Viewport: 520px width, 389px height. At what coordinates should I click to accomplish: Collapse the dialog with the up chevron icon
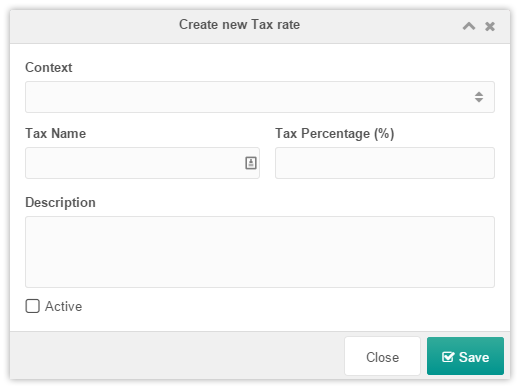[x=469, y=26]
